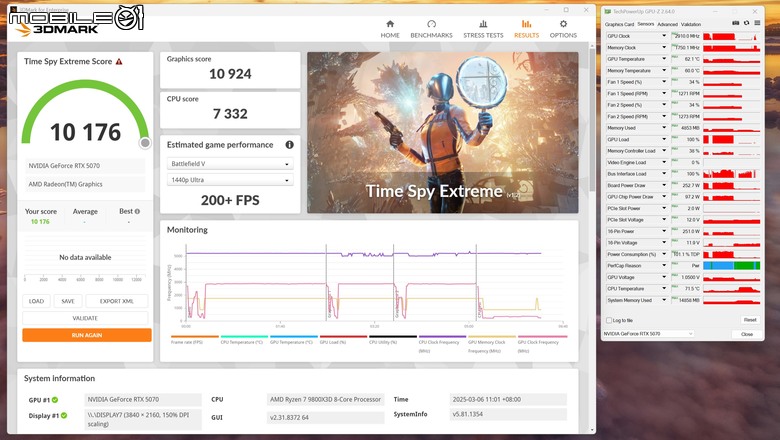Click the NVIDIA GeForce RTX 5070 field under score
Image resolution: width=780 pixels, height=440 pixels.
click(85, 166)
